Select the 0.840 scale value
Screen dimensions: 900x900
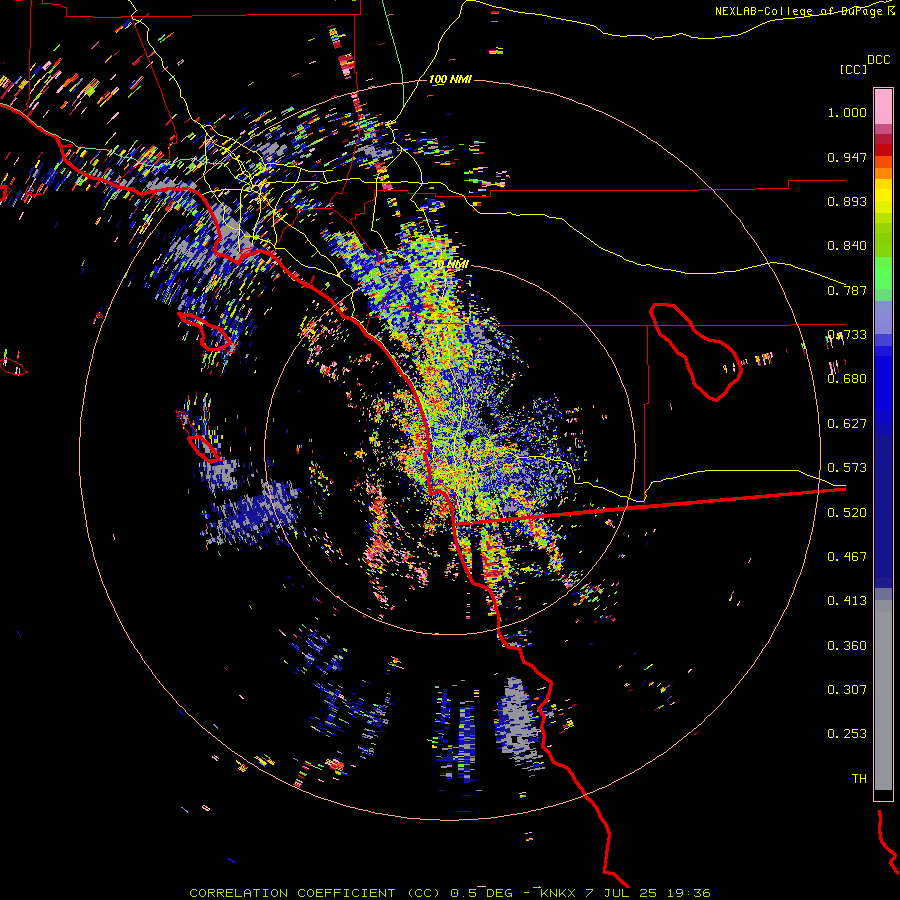click(x=847, y=246)
